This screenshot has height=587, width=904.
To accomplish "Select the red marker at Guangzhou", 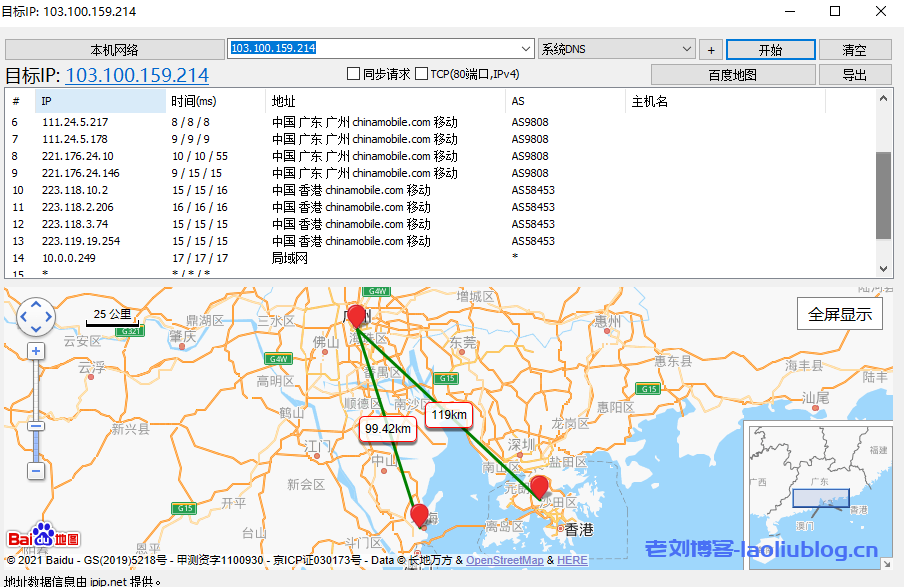I will click(356, 317).
